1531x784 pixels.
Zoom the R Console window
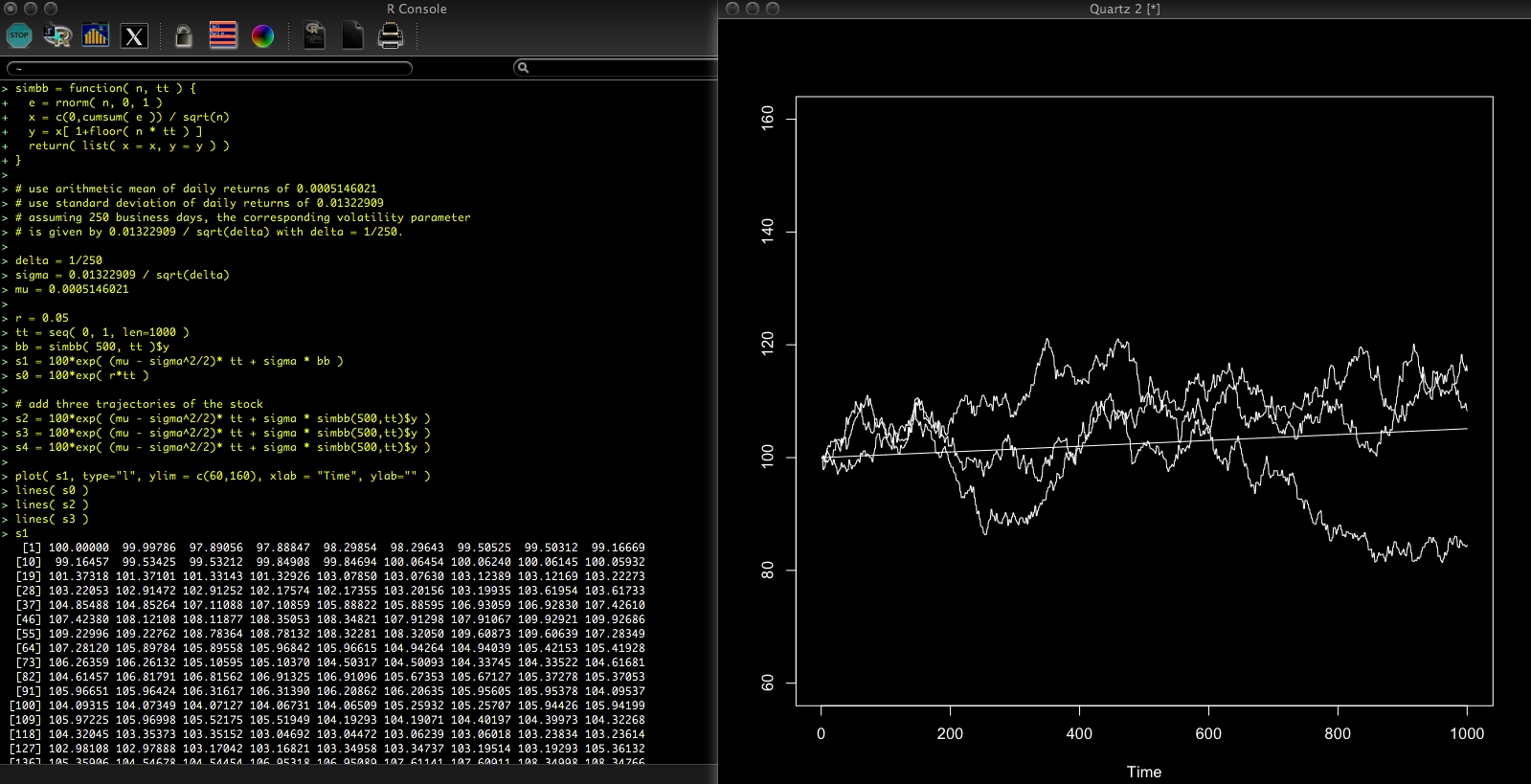[x=51, y=9]
